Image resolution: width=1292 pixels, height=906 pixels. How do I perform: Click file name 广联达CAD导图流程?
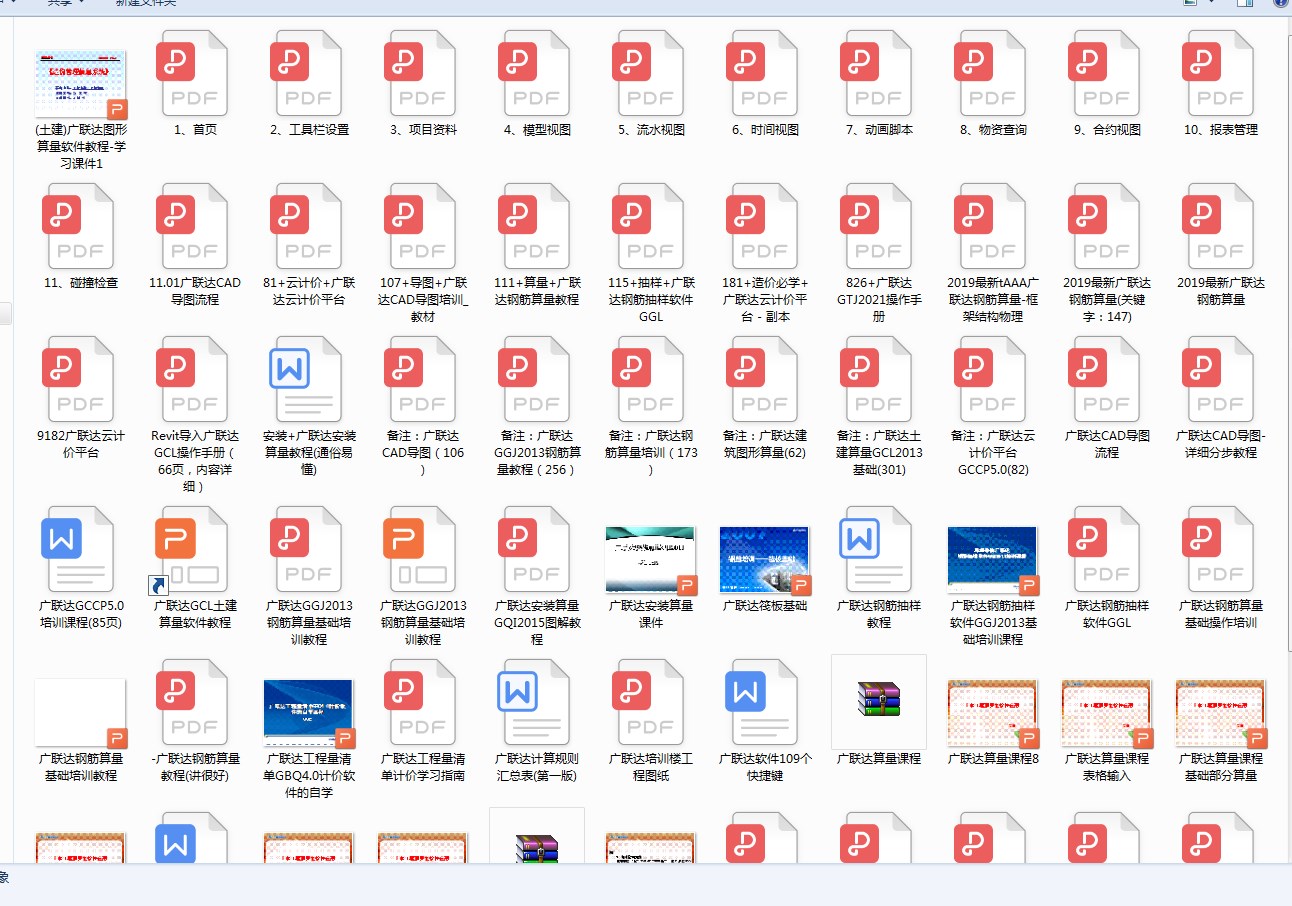1107,444
